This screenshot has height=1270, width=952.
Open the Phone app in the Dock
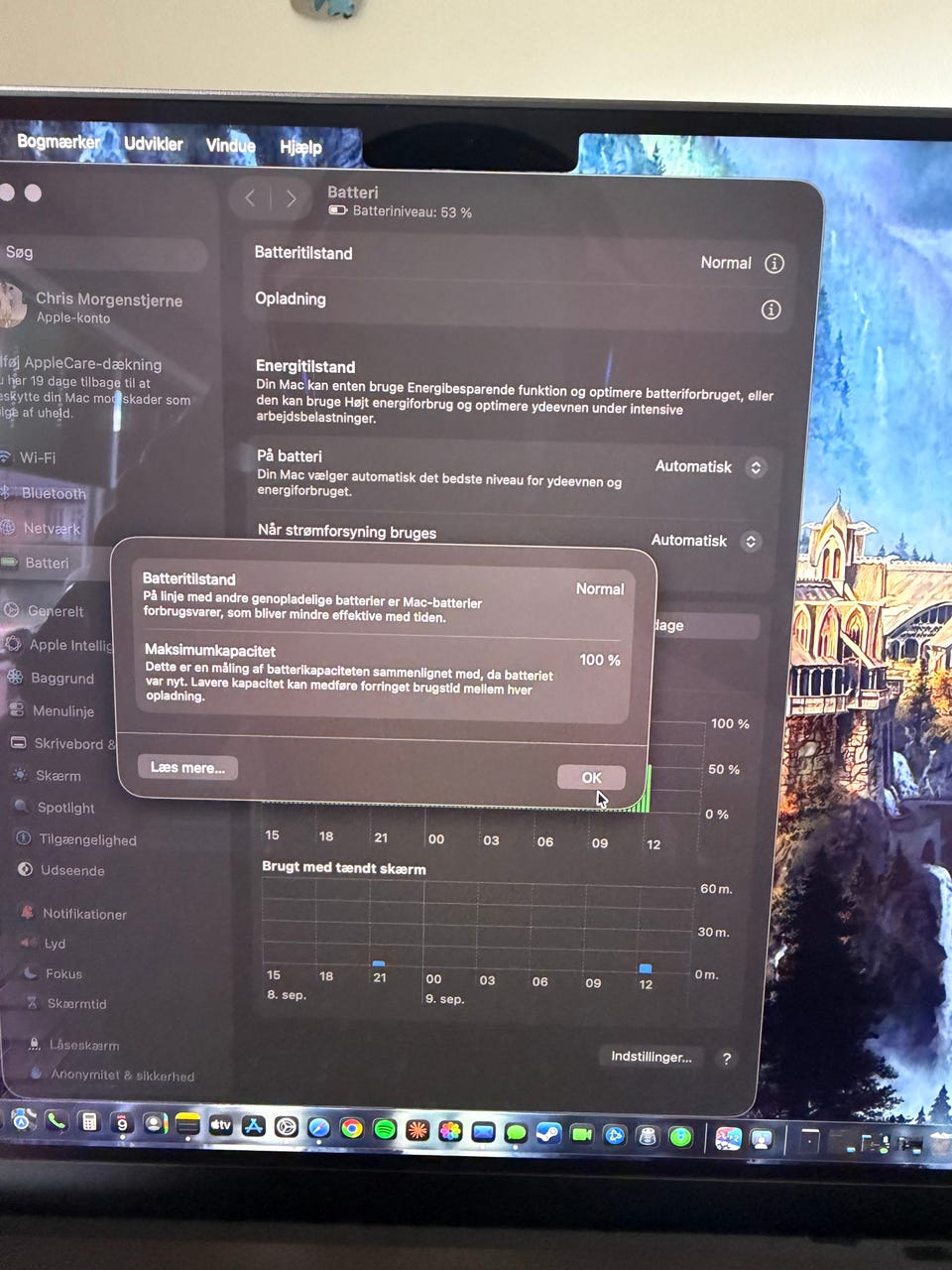pos(57,1122)
